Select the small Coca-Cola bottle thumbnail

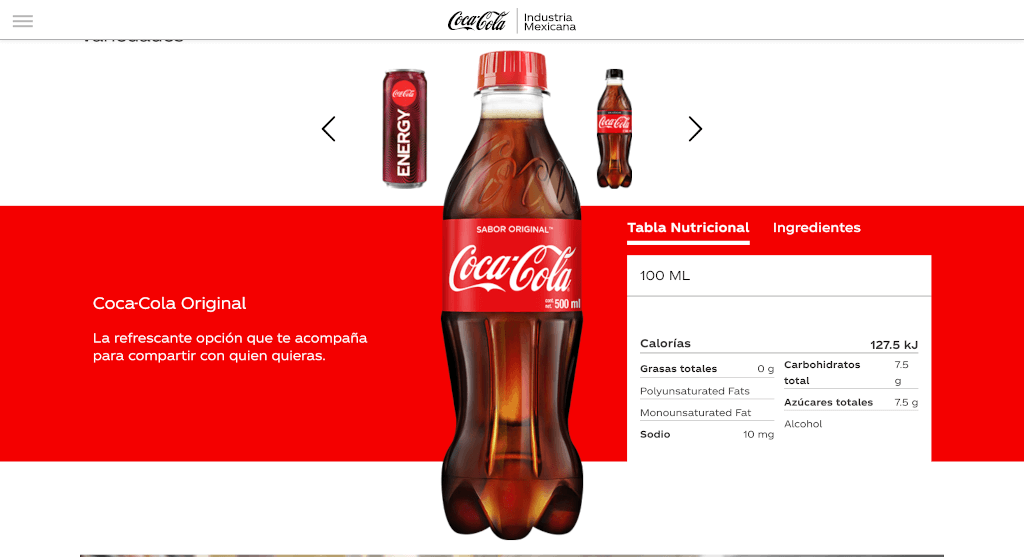[x=614, y=129]
